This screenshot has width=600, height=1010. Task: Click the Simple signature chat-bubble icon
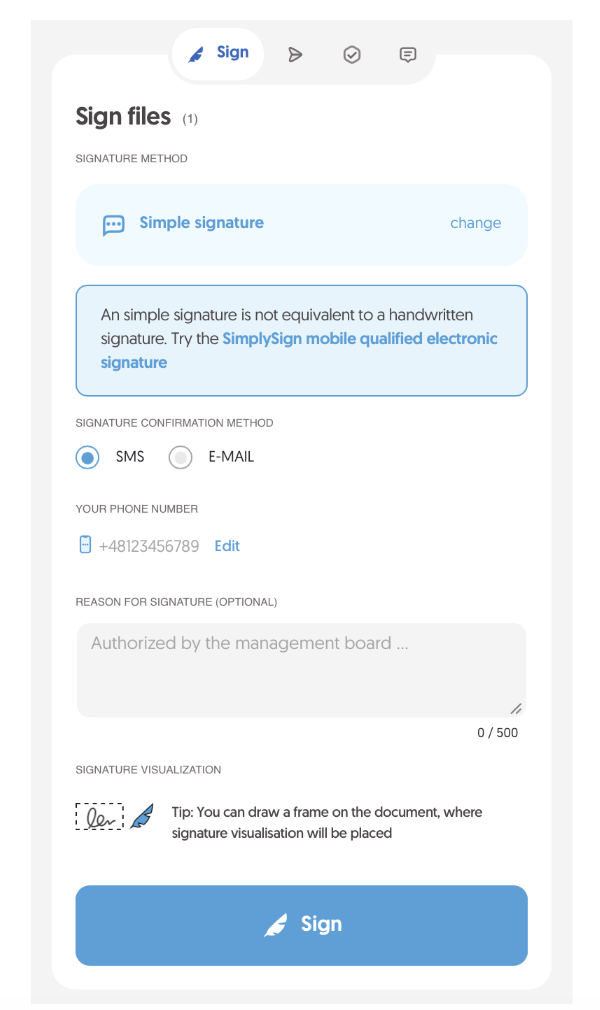pyautogui.click(x=114, y=224)
